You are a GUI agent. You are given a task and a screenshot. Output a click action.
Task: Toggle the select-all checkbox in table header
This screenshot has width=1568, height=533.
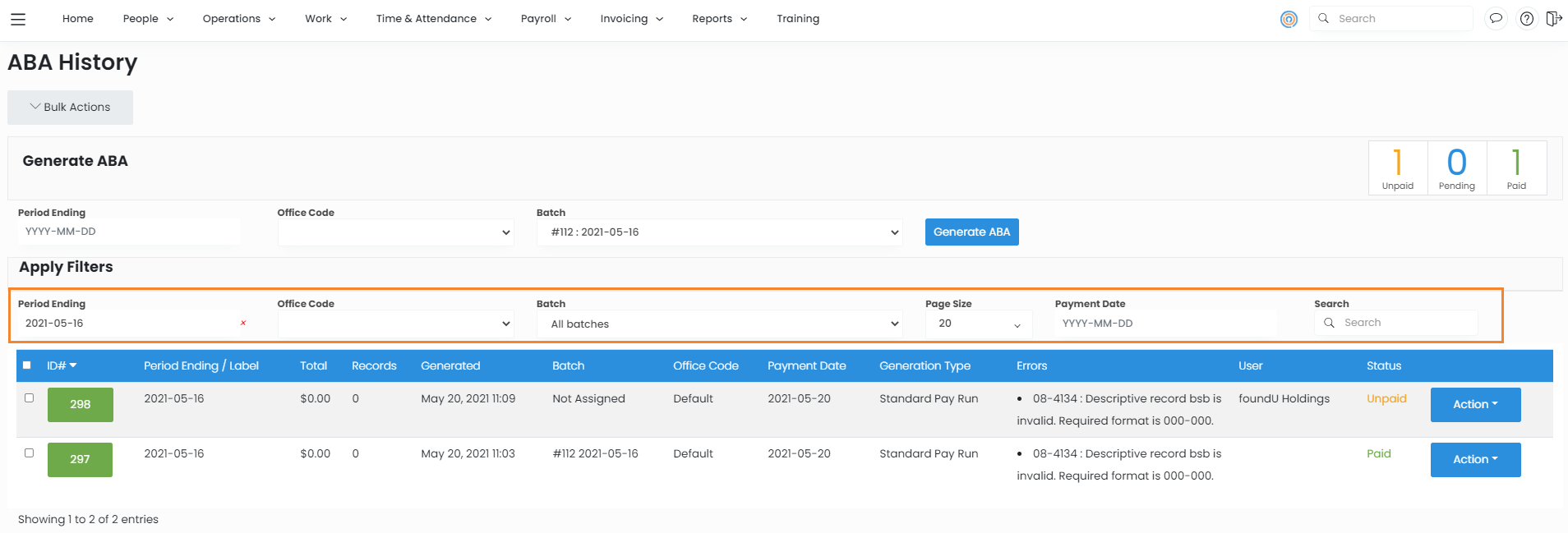pyautogui.click(x=27, y=365)
